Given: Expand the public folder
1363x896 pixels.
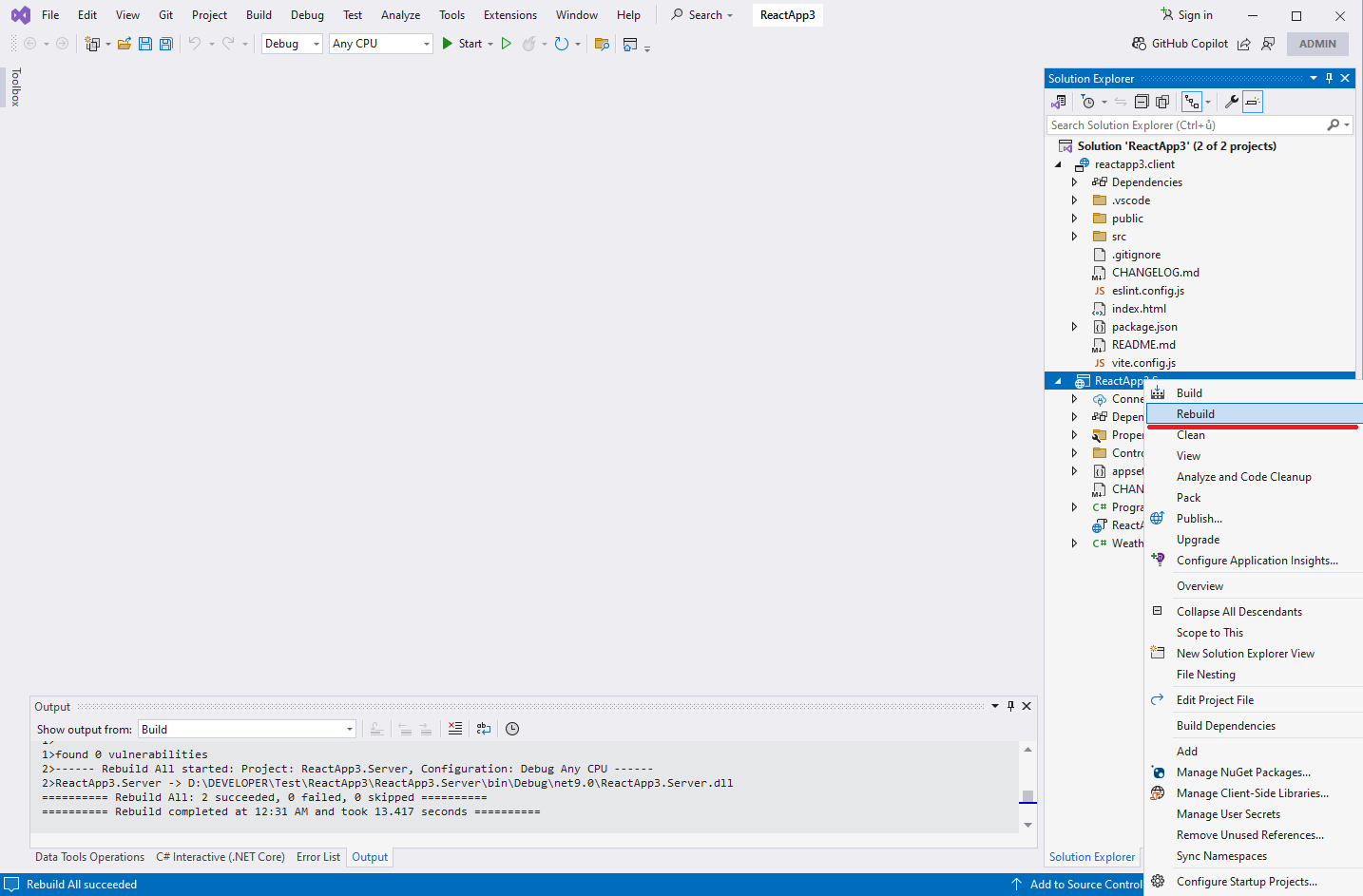Looking at the screenshot, I should (1075, 219).
